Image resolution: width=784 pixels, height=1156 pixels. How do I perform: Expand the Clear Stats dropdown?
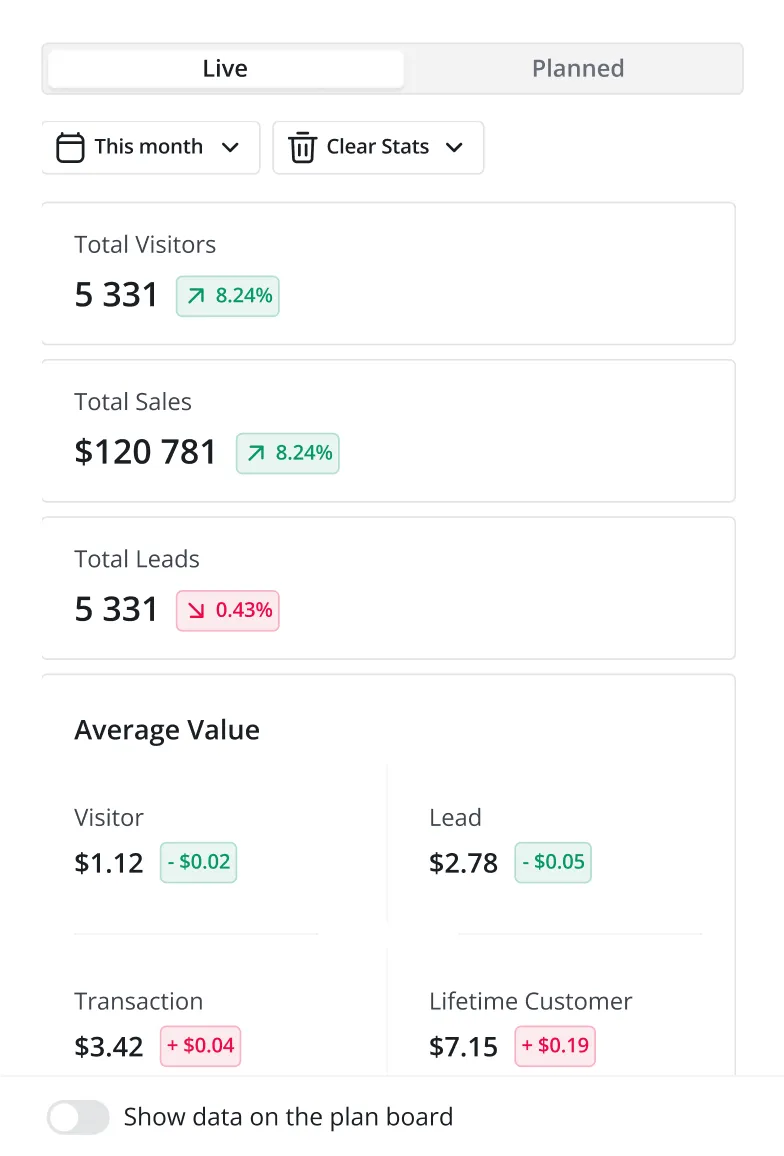click(378, 148)
